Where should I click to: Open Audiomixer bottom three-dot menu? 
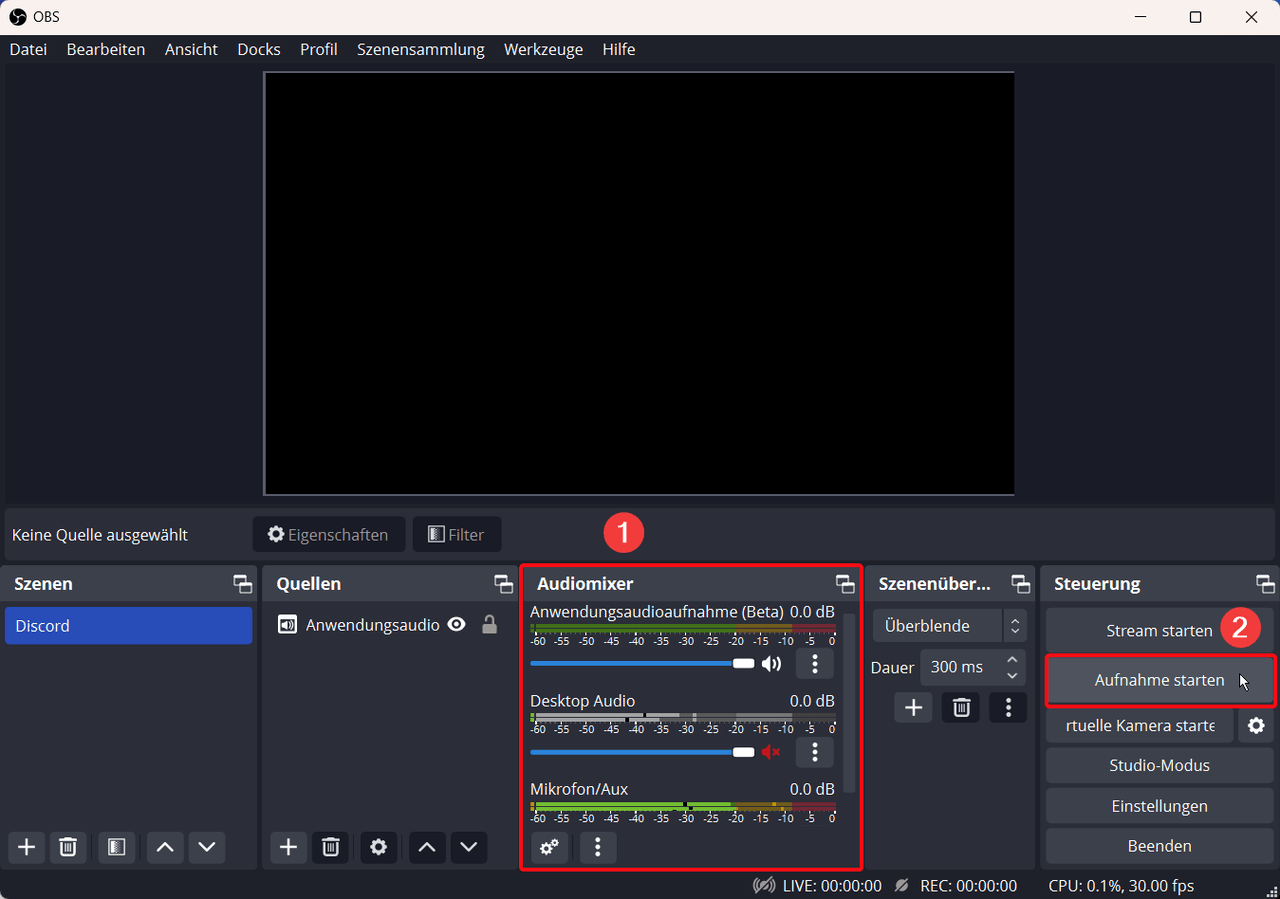(598, 847)
